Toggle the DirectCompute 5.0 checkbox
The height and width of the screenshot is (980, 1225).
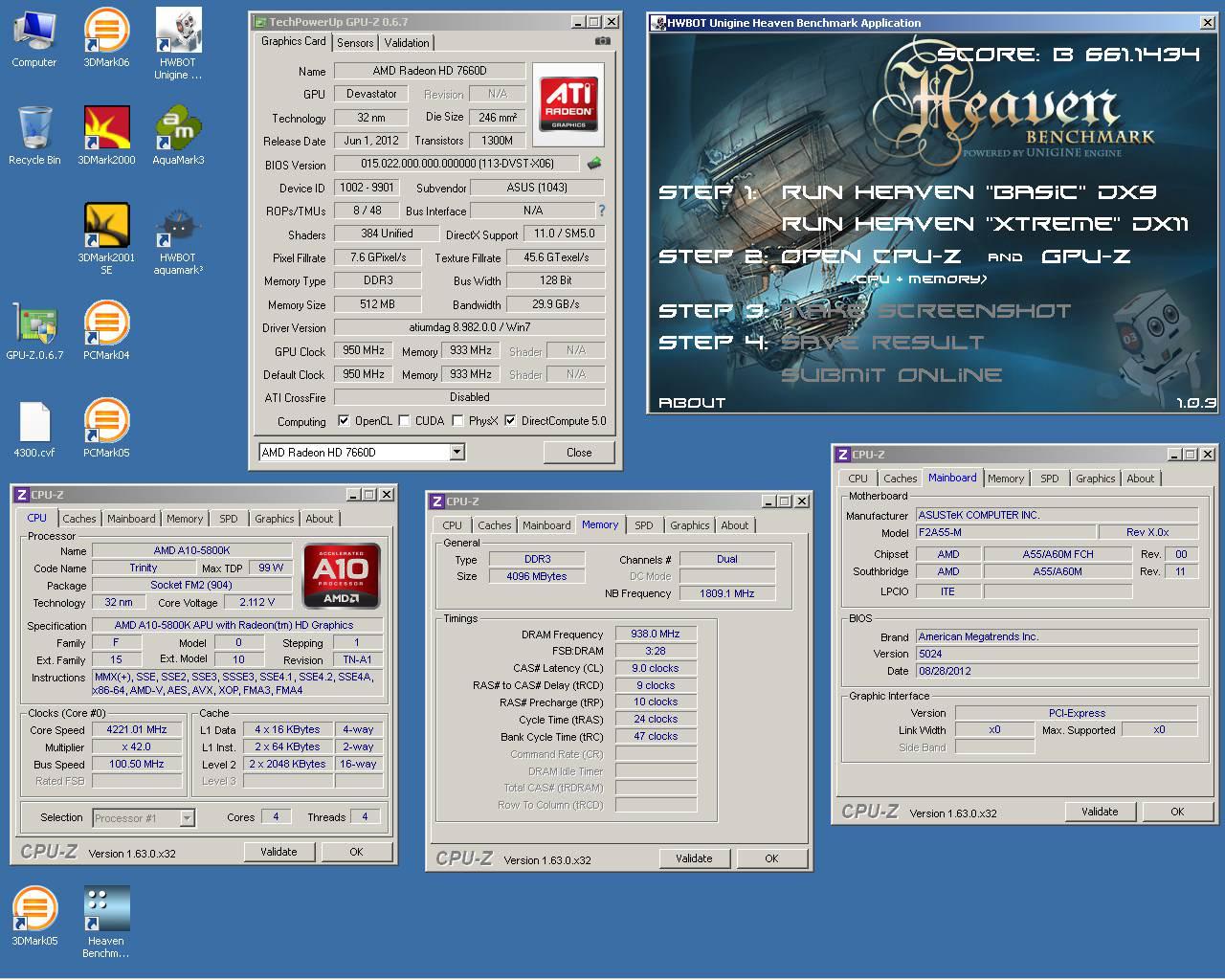510,420
